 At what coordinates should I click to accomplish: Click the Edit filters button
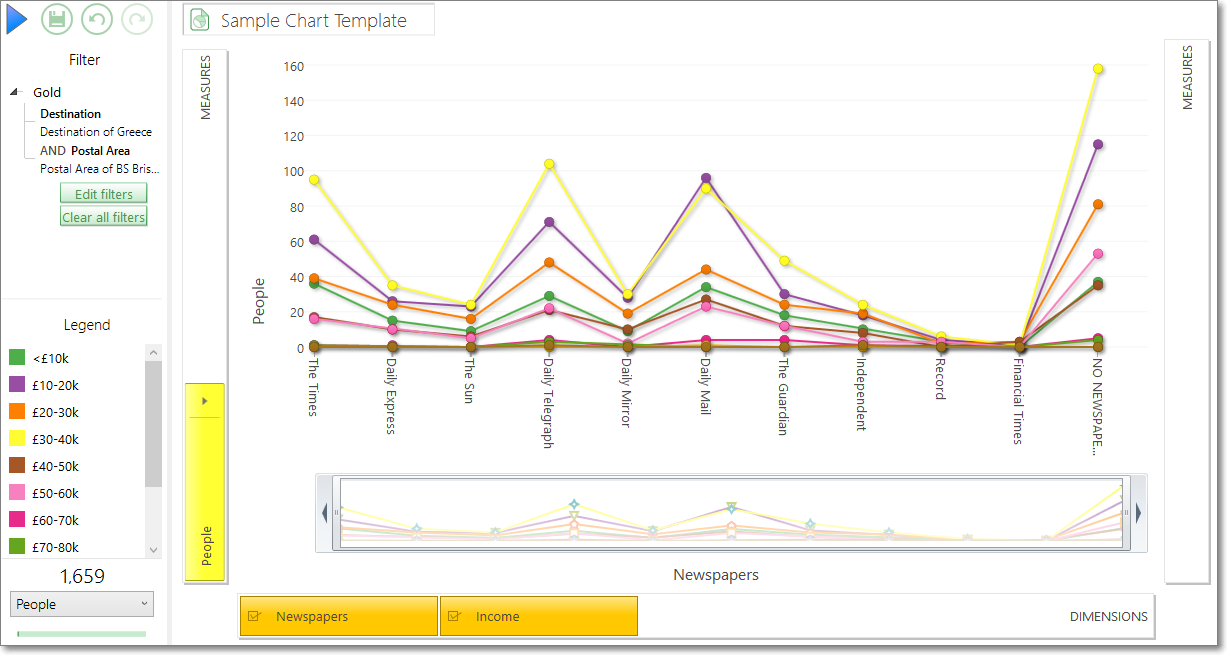(x=104, y=194)
